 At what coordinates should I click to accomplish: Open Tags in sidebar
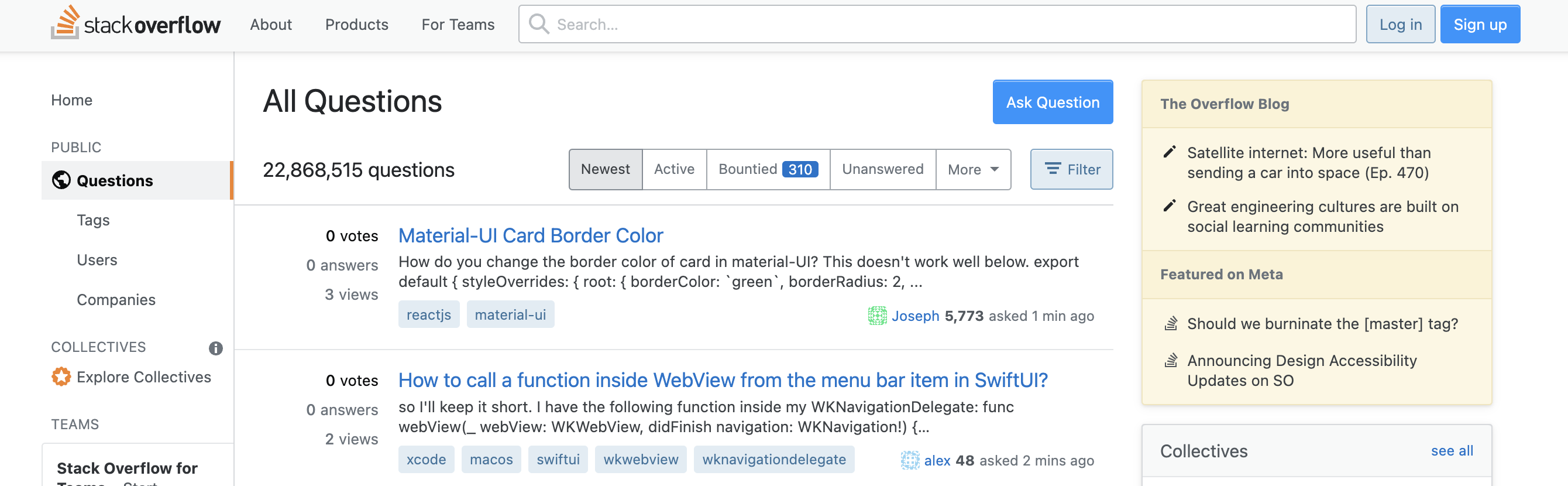click(93, 220)
